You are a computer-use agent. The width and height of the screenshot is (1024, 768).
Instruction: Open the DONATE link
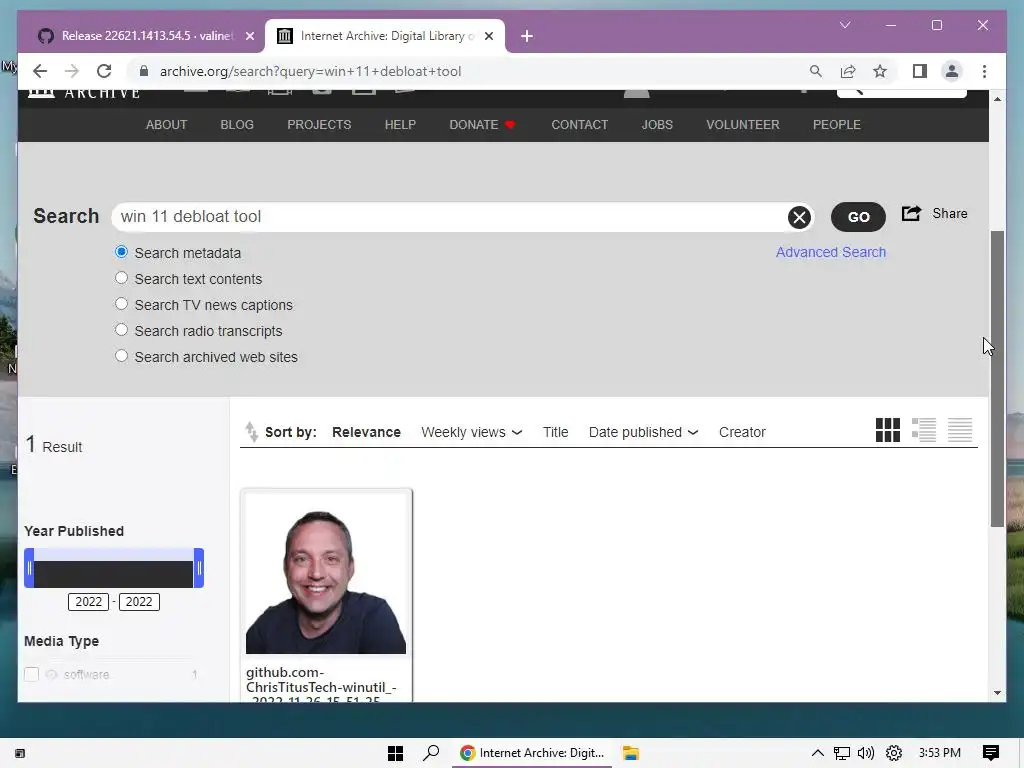tap(482, 125)
